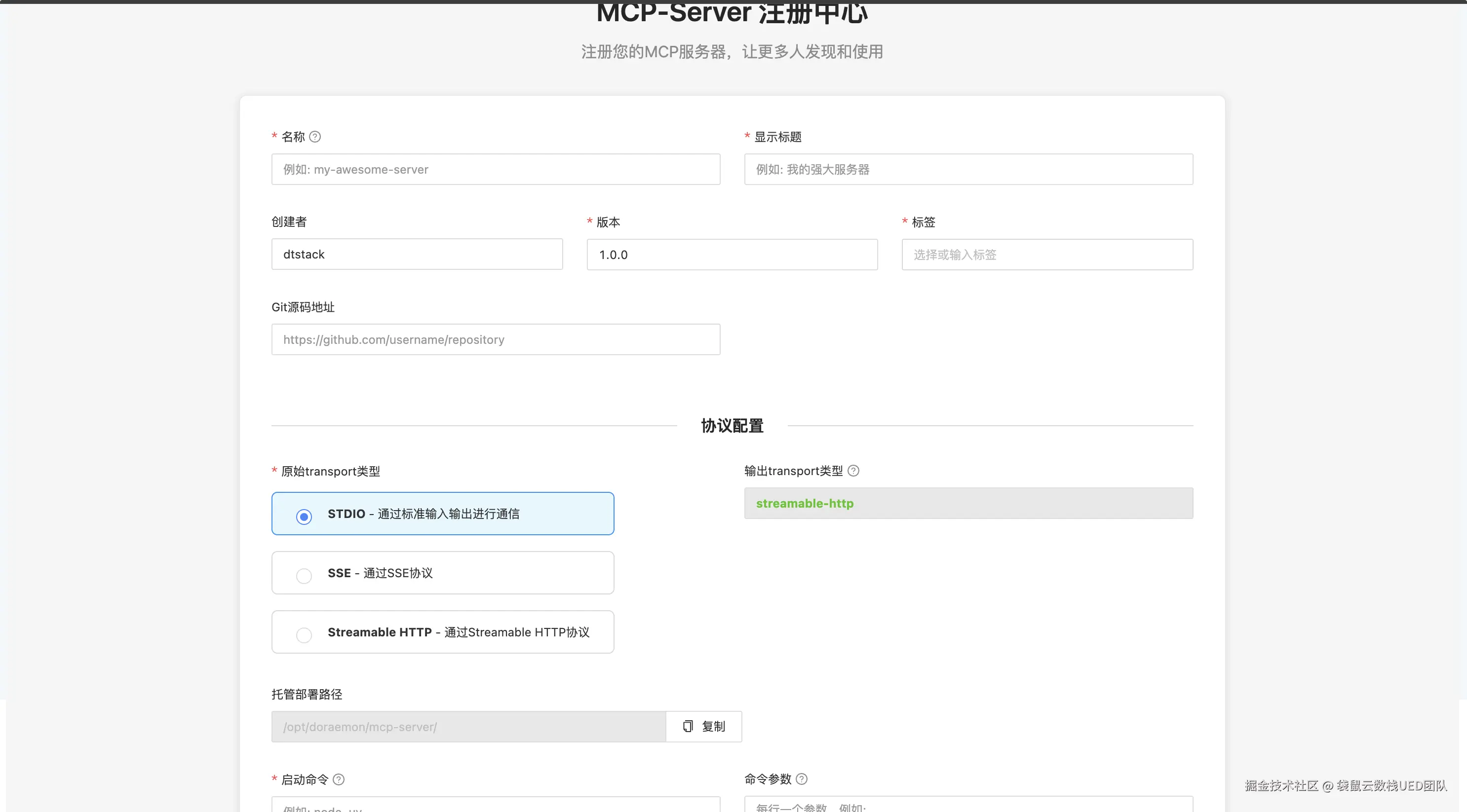The width and height of the screenshot is (1467, 812).
Task: Click the 名称 input field
Action: tap(496, 169)
